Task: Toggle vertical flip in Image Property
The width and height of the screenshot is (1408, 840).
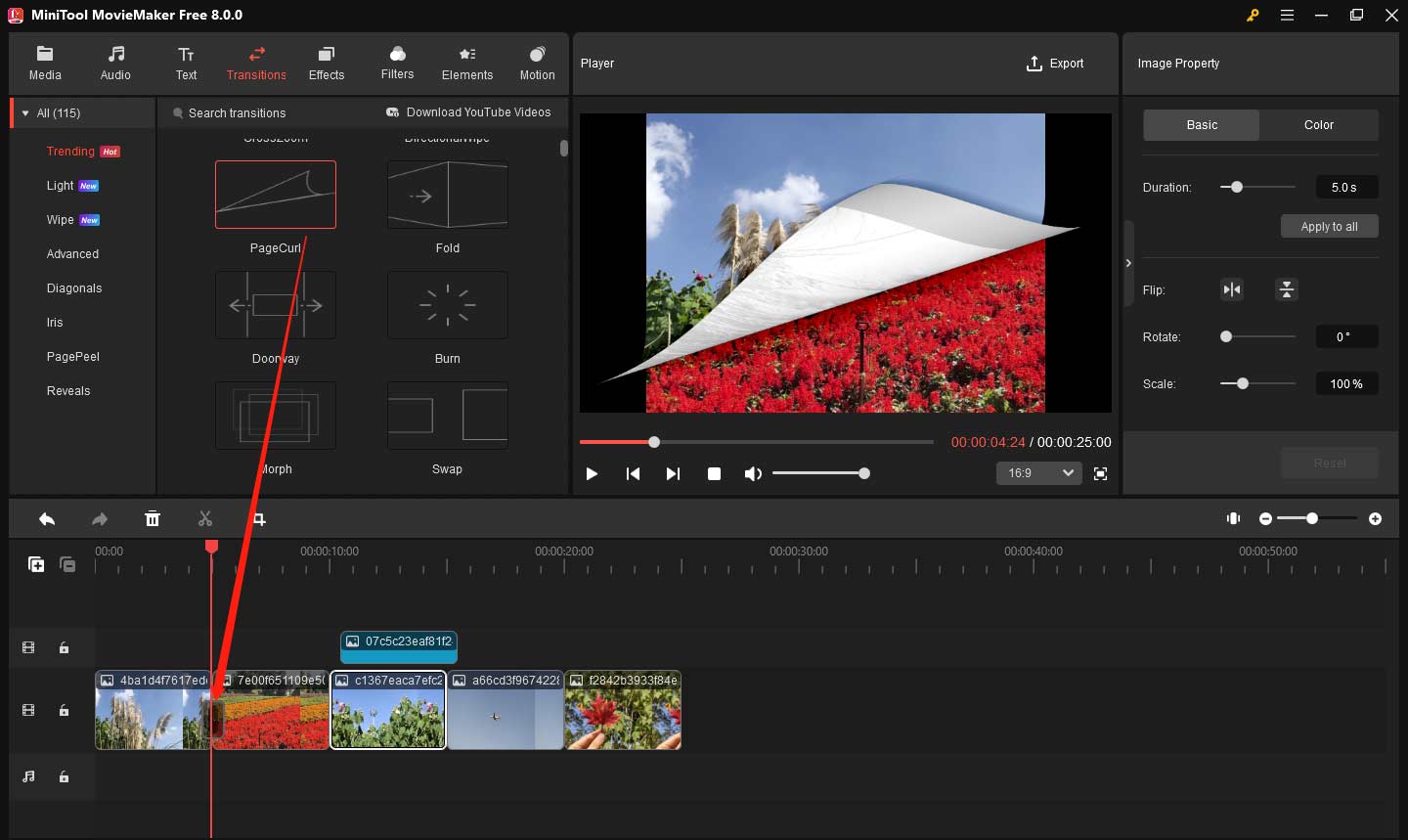Action: click(x=1286, y=289)
